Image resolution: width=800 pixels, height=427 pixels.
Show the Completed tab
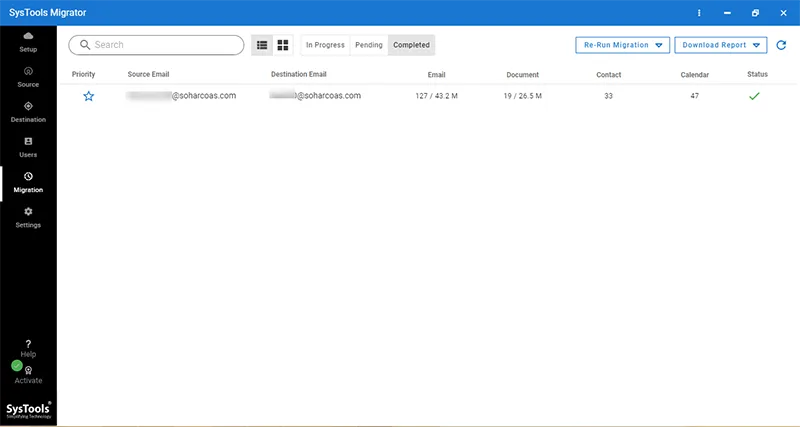(x=411, y=45)
